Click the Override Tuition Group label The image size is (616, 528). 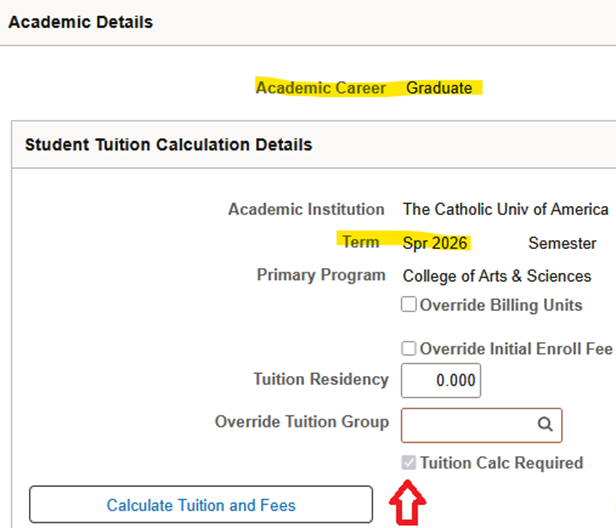[x=302, y=422]
